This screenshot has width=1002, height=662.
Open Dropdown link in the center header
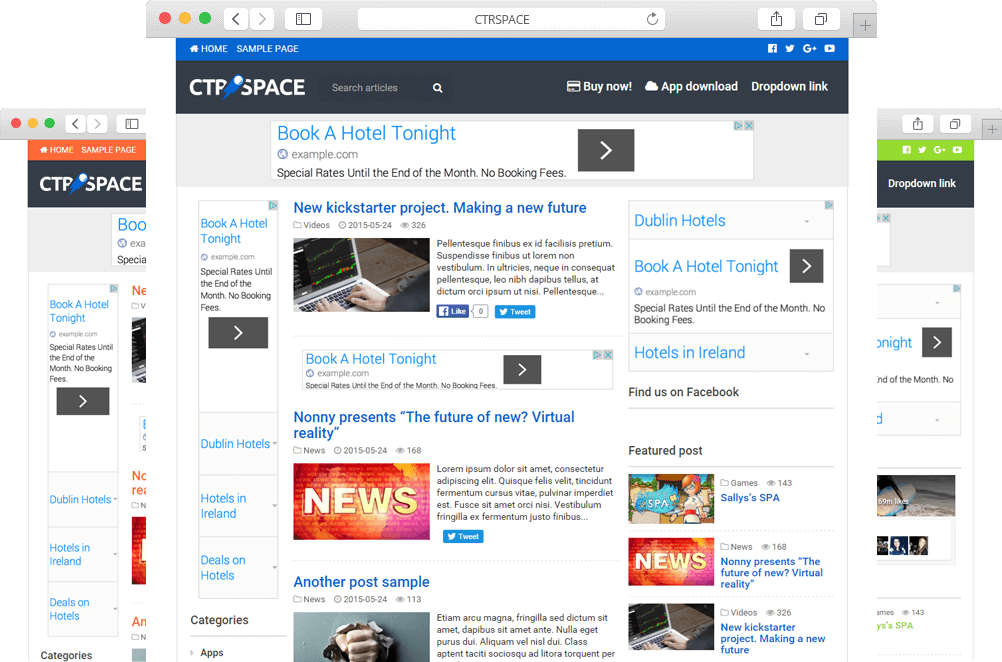pos(789,86)
